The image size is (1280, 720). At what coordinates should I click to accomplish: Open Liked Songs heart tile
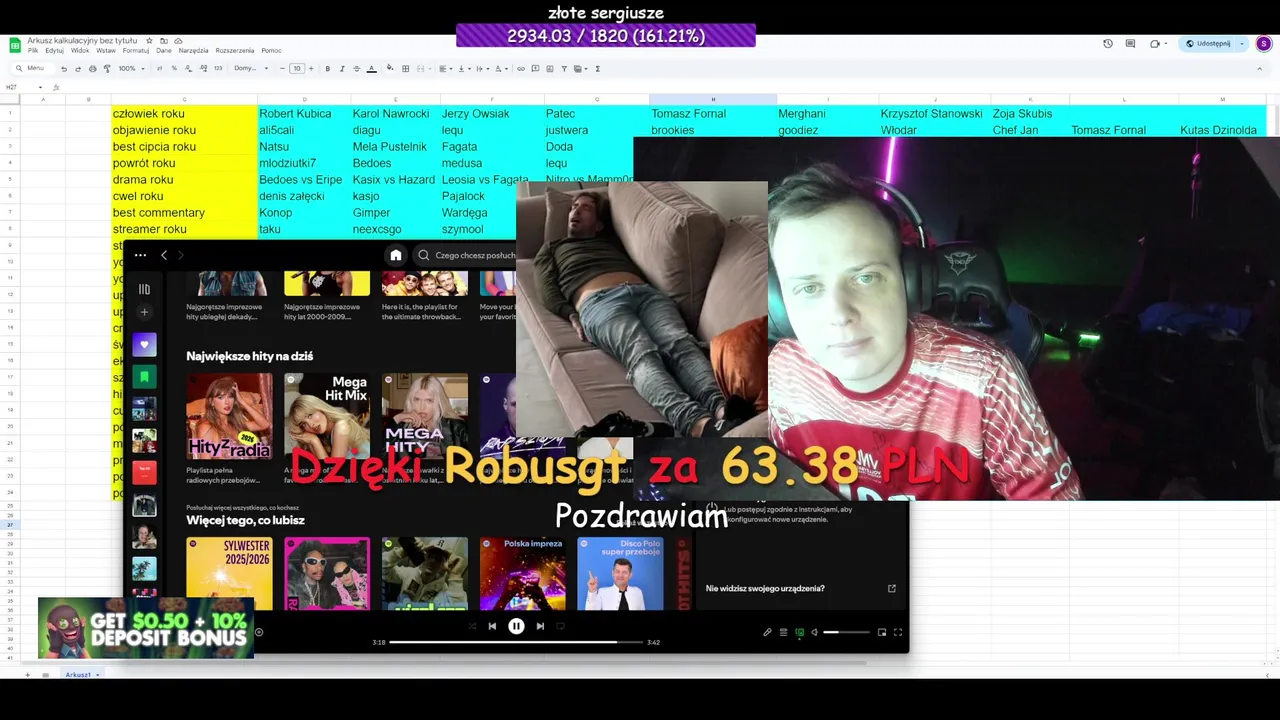click(144, 345)
